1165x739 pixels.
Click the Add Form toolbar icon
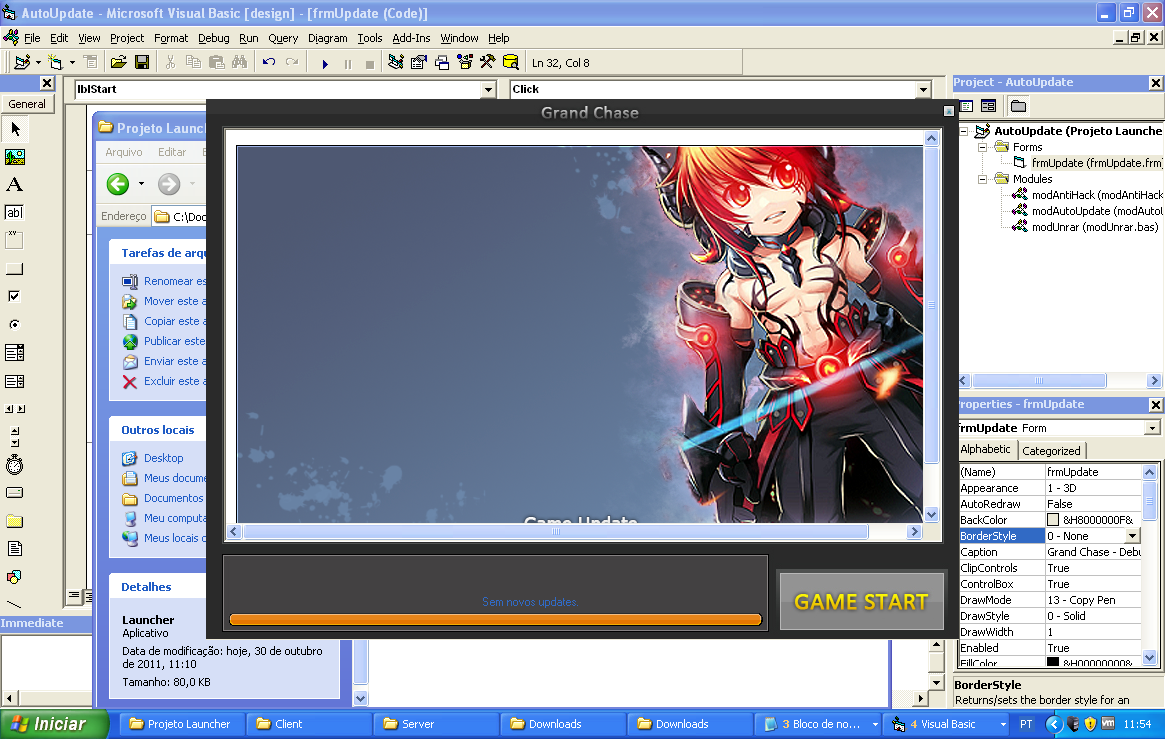[x=55, y=62]
